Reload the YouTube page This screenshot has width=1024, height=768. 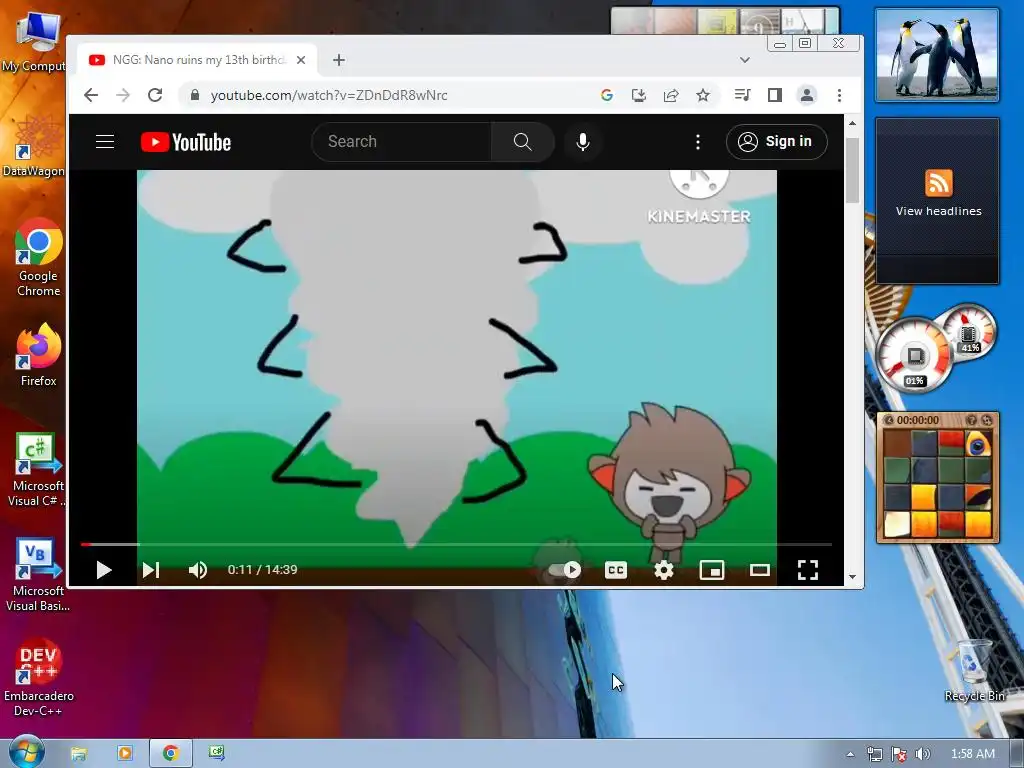coord(155,95)
